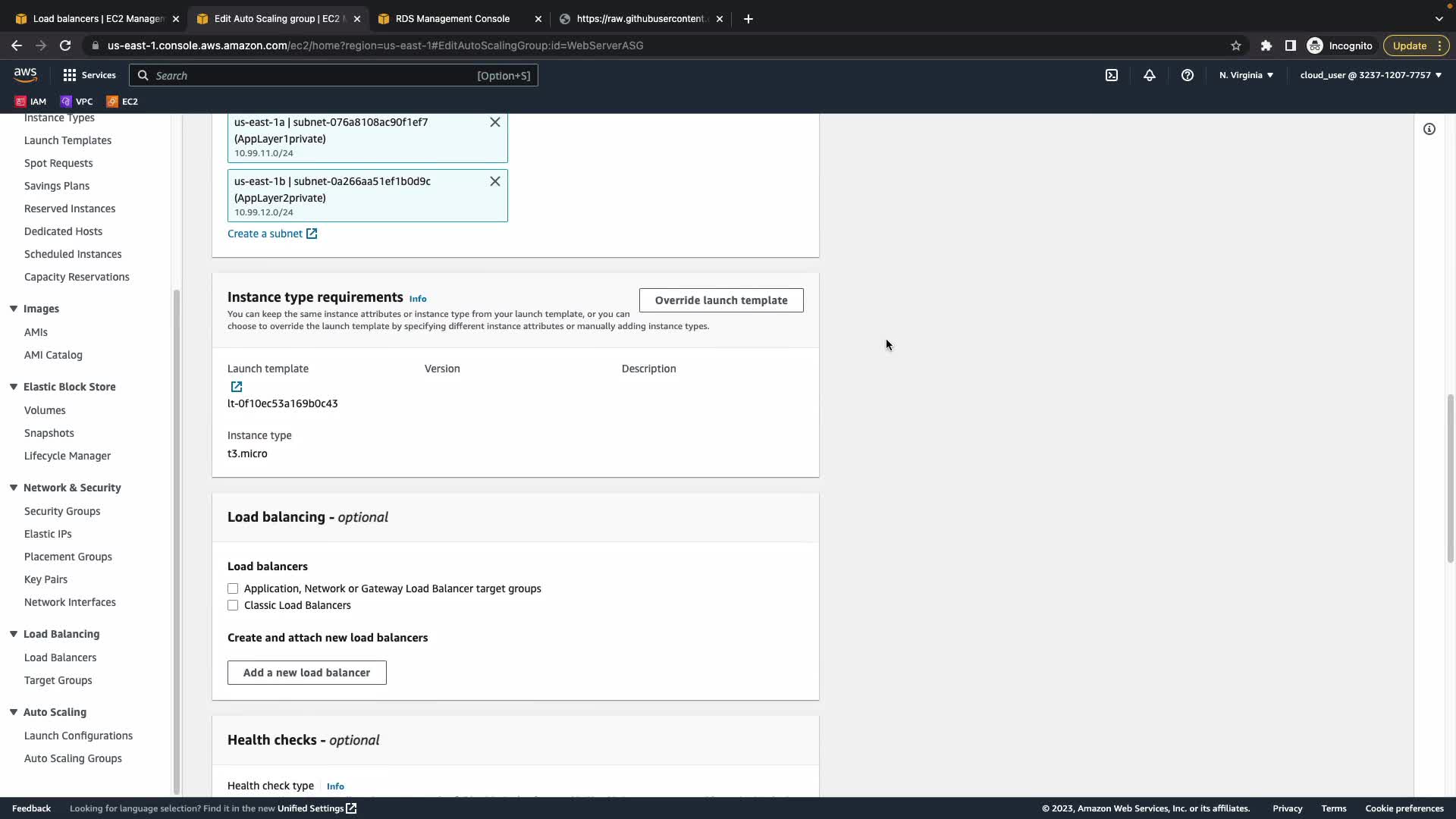
Task: Click the EC2 favorites shortcut icon
Action: click(113, 102)
